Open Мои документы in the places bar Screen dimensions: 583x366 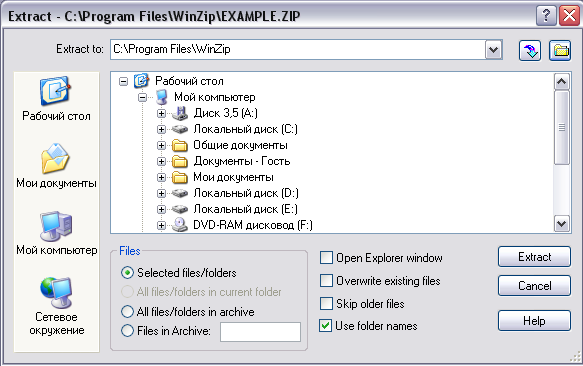pos(56,166)
